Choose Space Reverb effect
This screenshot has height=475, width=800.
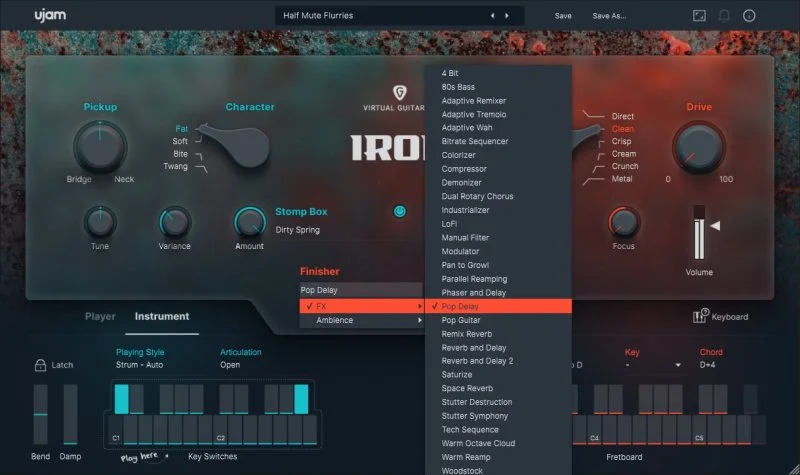[498, 388]
